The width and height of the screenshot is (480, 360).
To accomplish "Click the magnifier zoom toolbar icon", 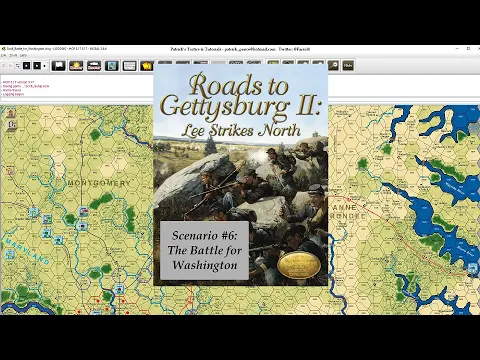I will [333, 65].
